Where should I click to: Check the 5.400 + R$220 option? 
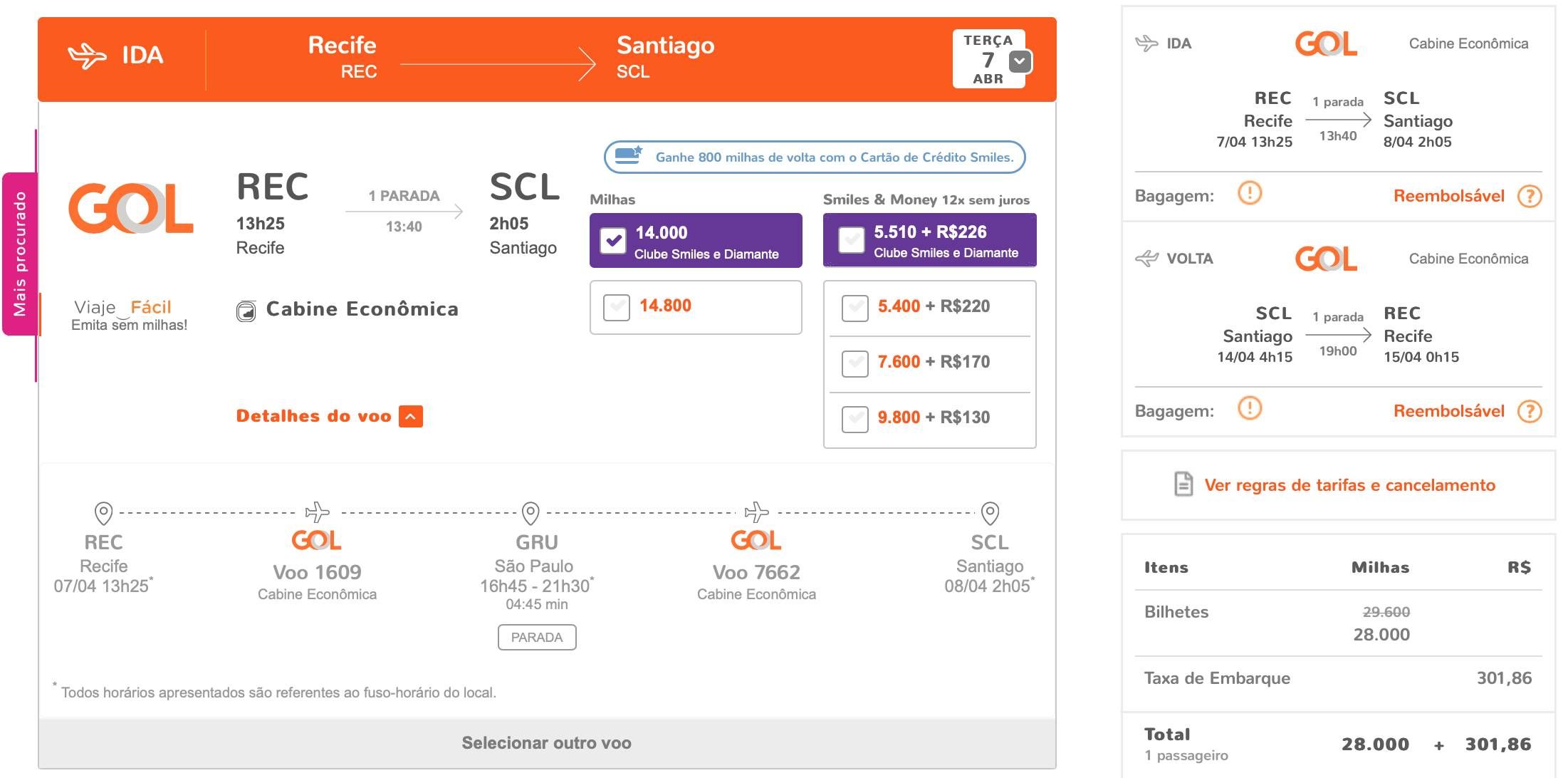854,308
